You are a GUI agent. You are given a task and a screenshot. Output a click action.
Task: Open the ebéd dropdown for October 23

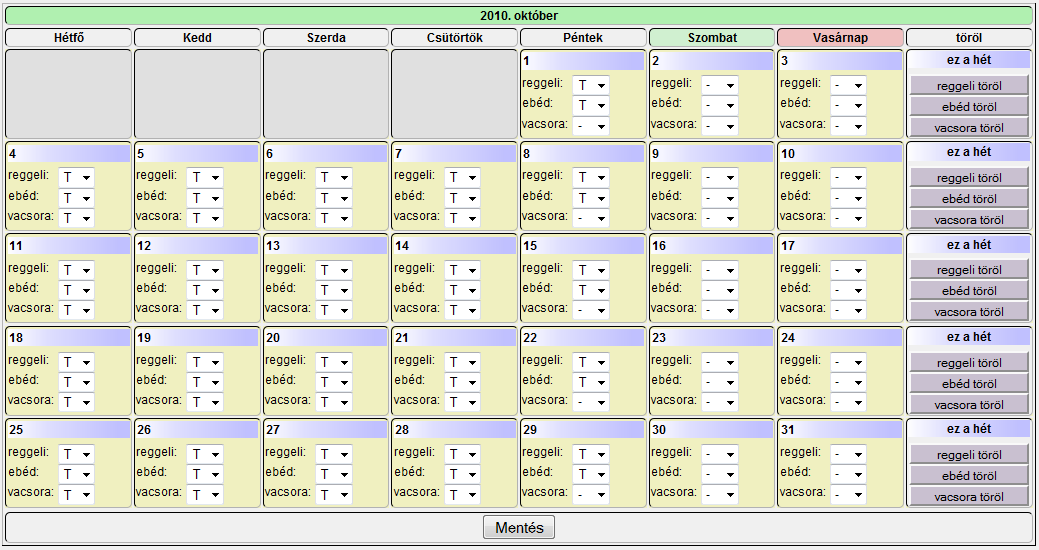point(720,382)
